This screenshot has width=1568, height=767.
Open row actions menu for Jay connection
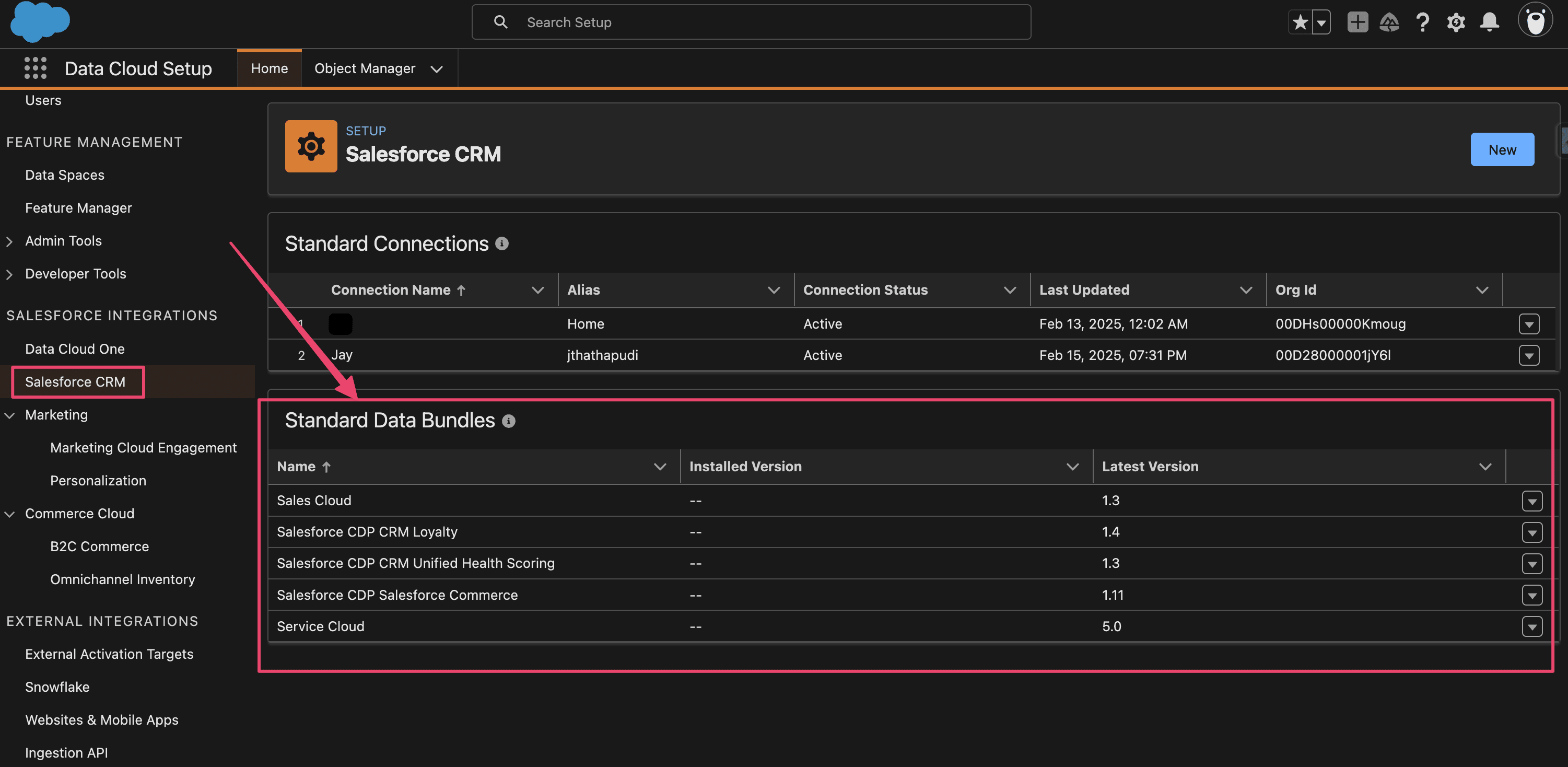tap(1528, 355)
